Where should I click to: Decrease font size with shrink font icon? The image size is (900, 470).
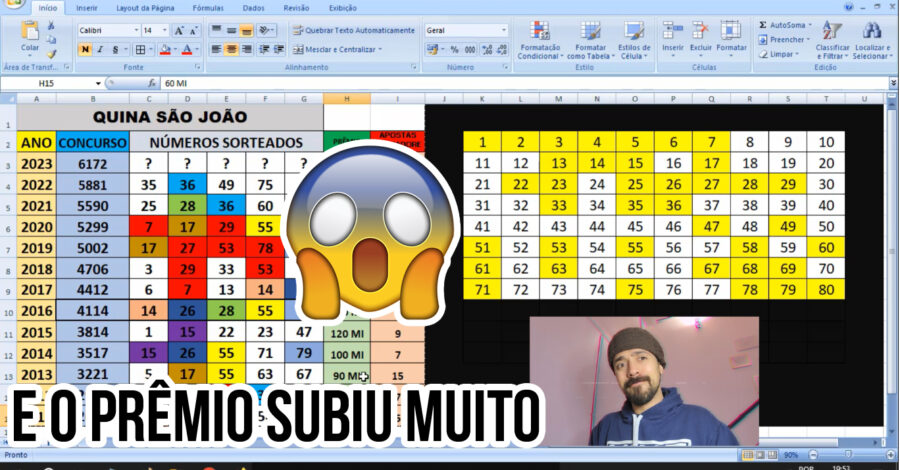click(x=193, y=30)
